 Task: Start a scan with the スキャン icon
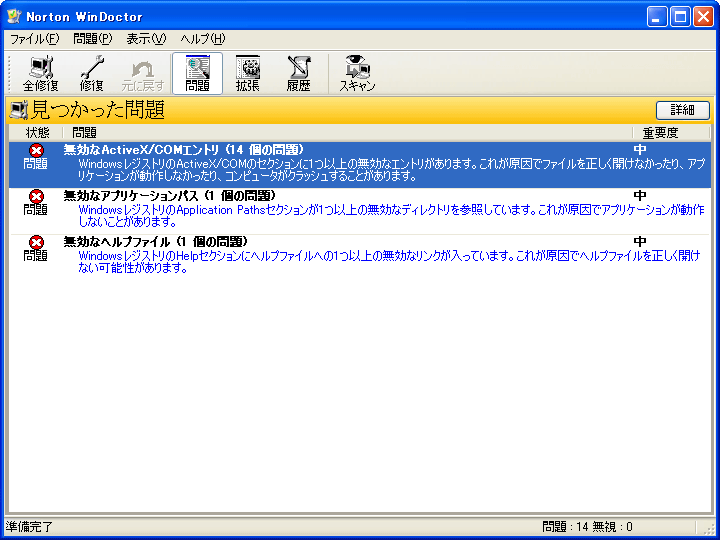pyautogui.click(x=357, y=73)
